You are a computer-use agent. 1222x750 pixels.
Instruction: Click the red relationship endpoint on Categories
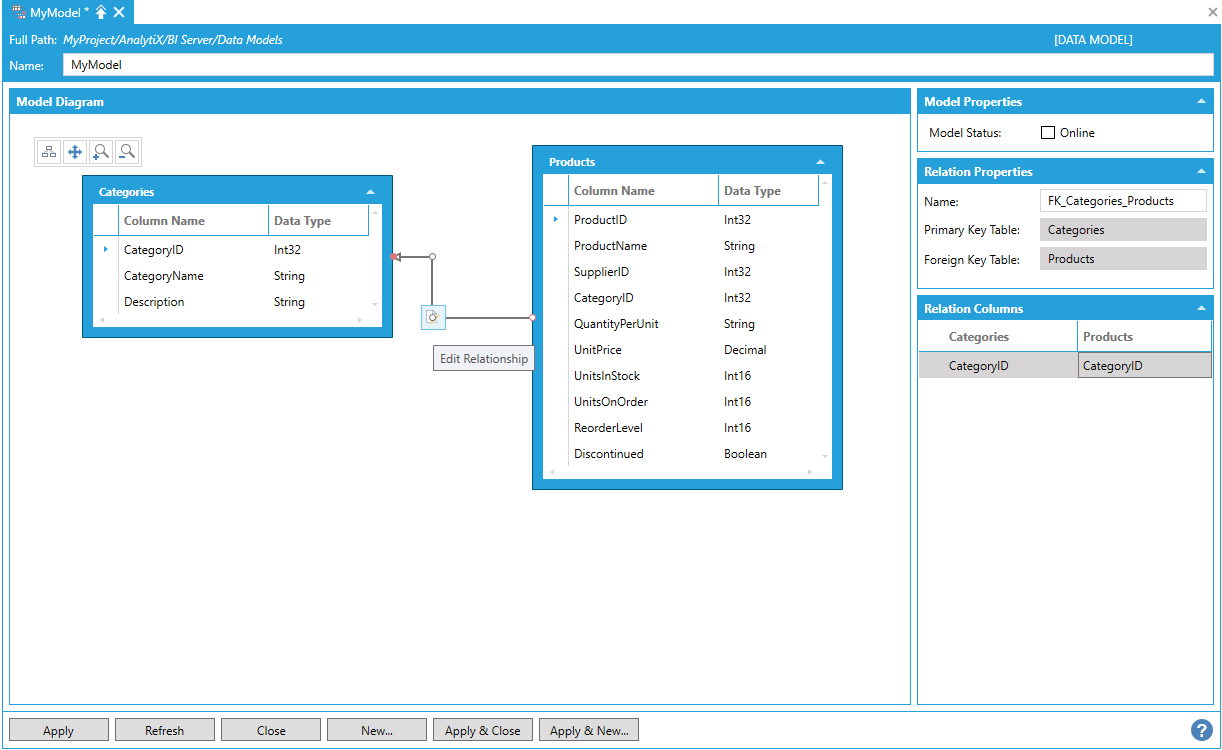point(395,257)
